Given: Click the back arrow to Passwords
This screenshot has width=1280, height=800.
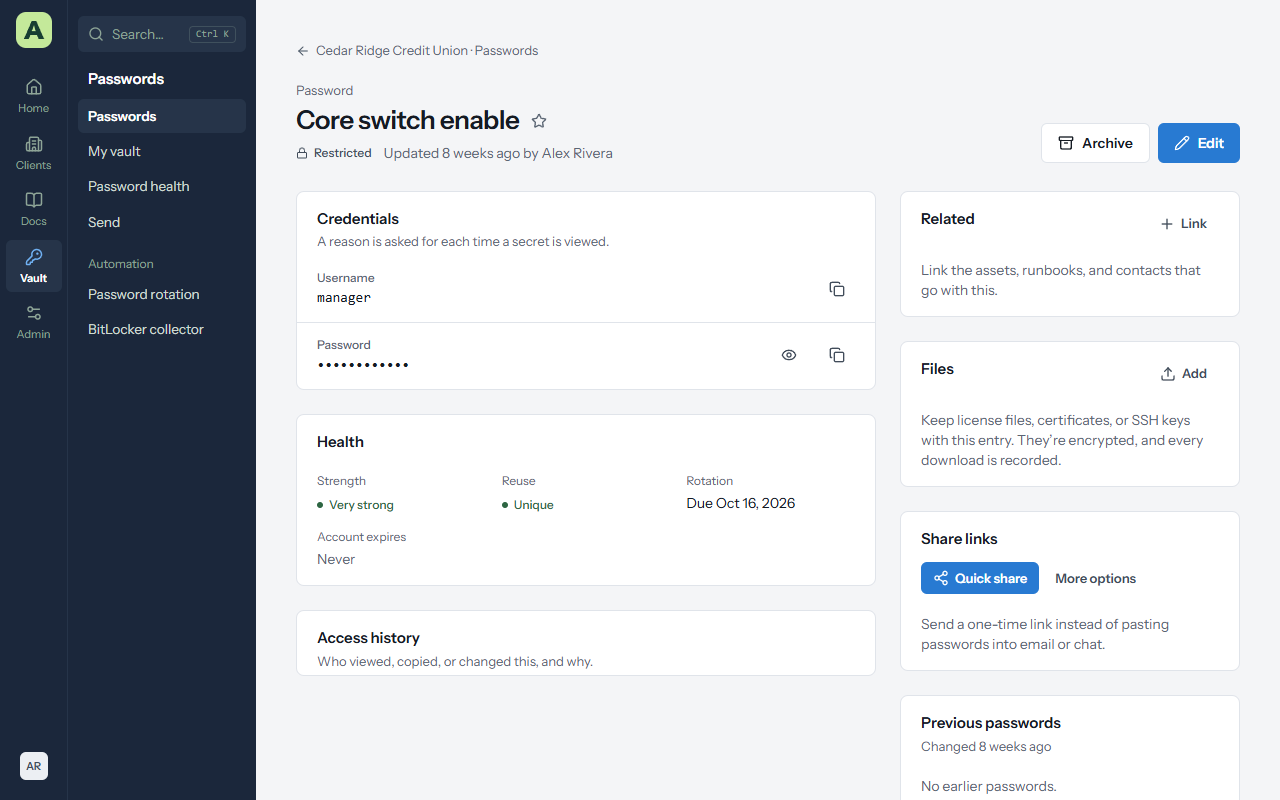Looking at the screenshot, I should coord(303,51).
